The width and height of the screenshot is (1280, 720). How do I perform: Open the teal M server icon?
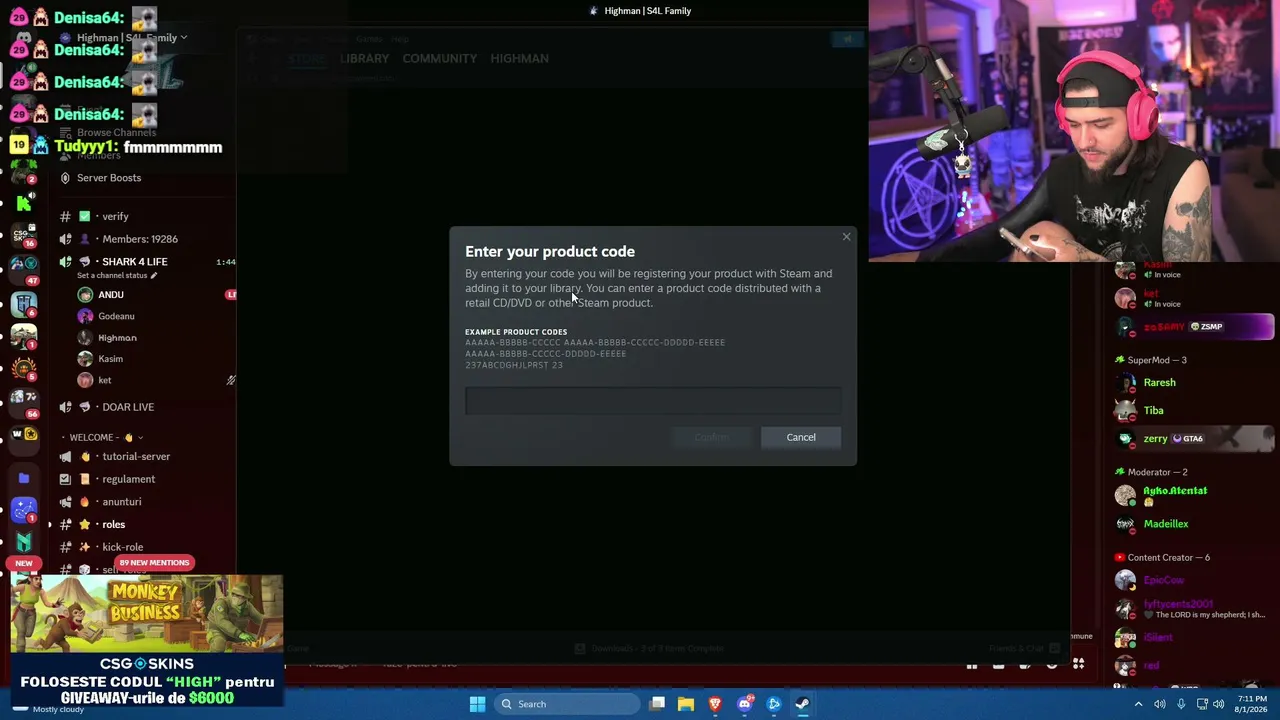pyautogui.click(x=24, y=540)
